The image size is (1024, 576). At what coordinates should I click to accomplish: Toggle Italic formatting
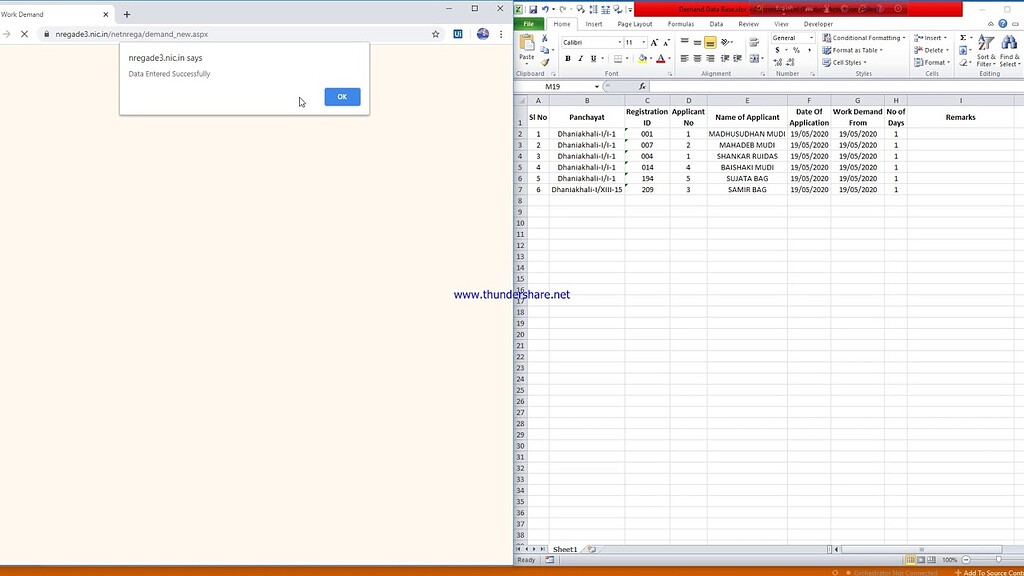click(580, 58)
